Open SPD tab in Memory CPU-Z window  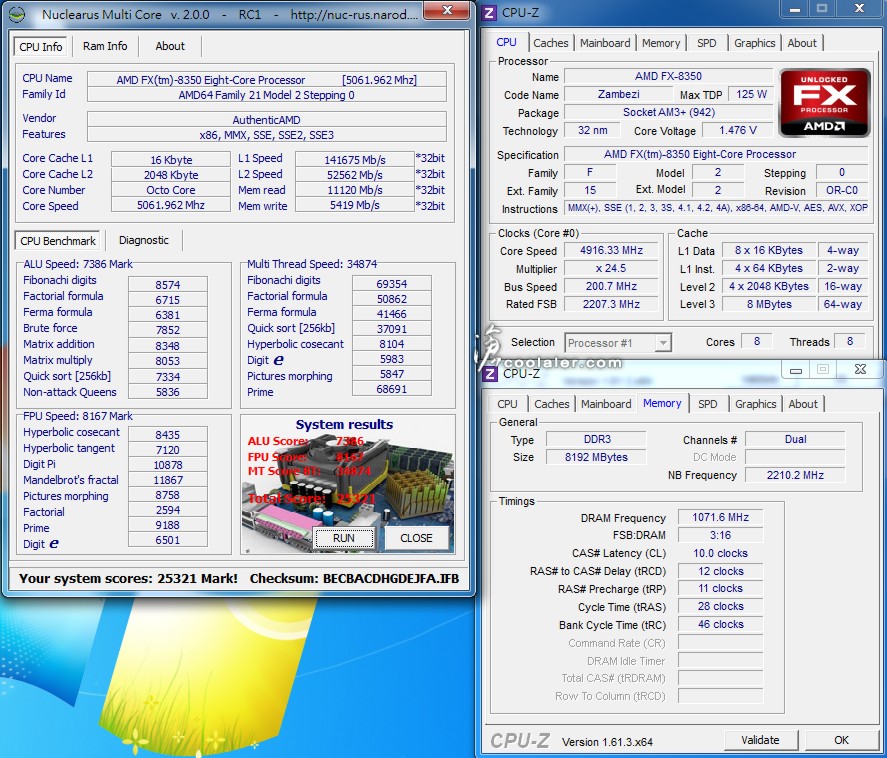click(708, 404)
